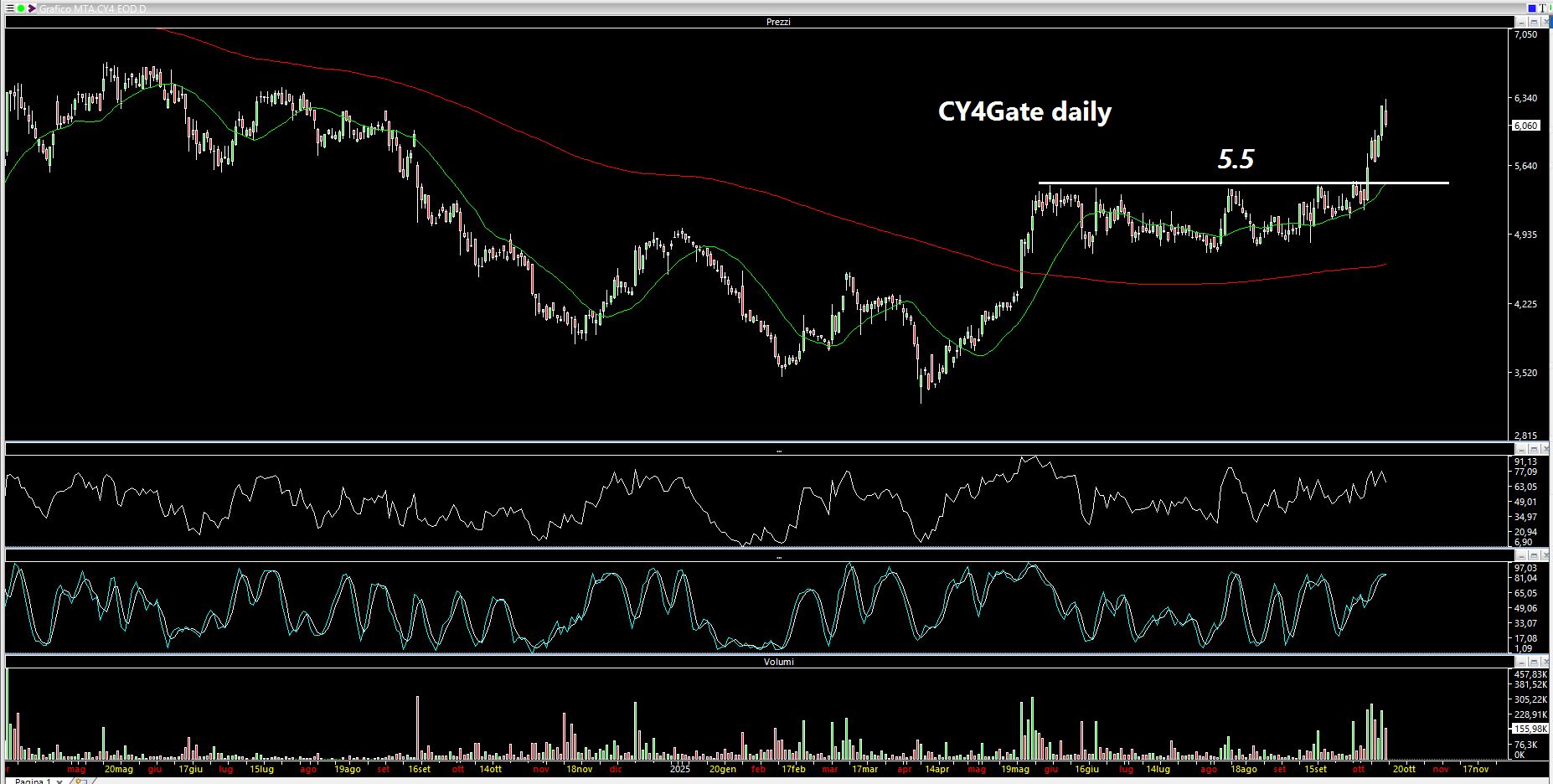Open the hamburger menu in chart title bar

coord(10,8)
